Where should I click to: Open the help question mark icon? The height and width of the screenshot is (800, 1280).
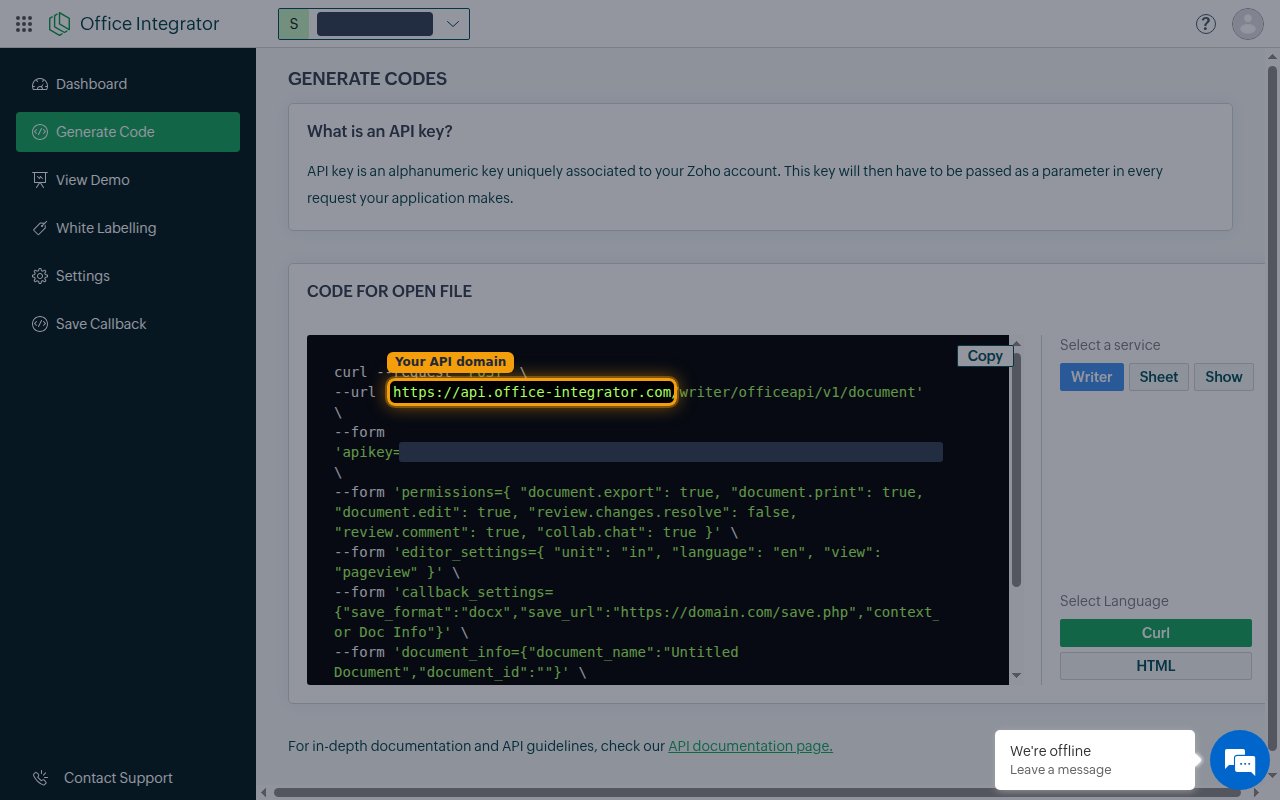click(1206, 24)
